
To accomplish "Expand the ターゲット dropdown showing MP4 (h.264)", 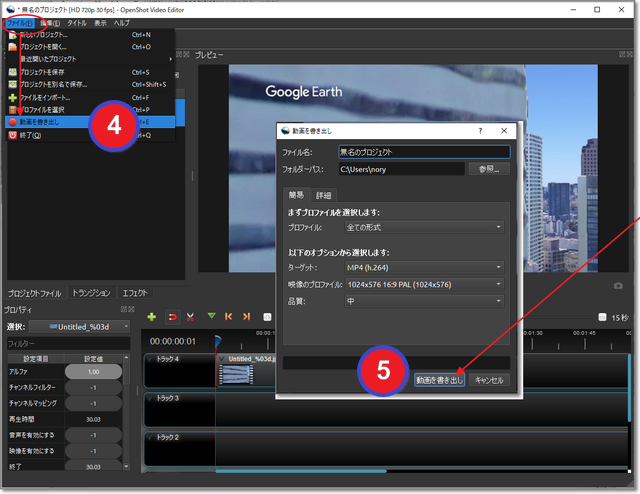I will tap(425, 267).
